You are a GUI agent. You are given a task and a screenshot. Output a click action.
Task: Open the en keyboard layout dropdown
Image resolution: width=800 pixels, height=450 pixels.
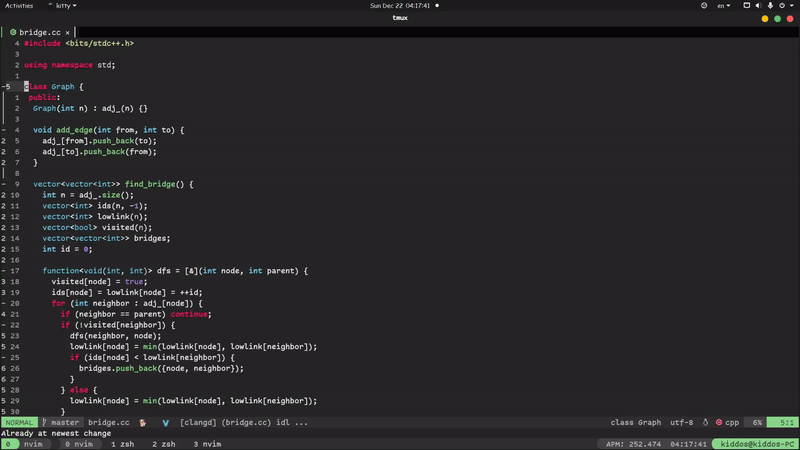tap(723, 6)
